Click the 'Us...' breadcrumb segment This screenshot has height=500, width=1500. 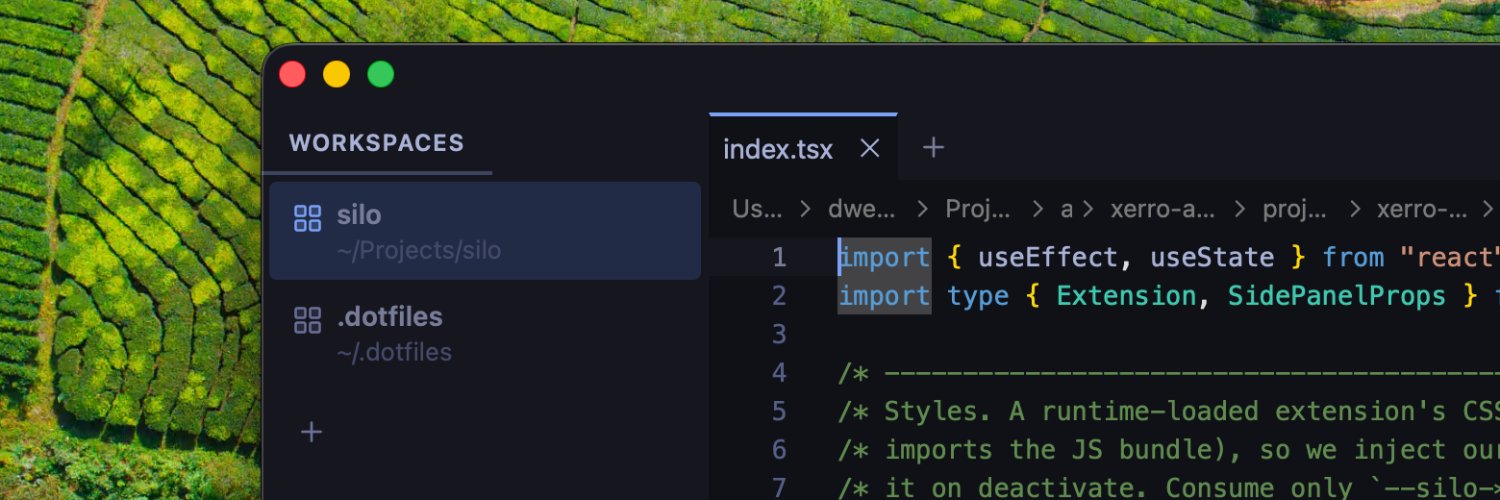(x=756, y=209)
